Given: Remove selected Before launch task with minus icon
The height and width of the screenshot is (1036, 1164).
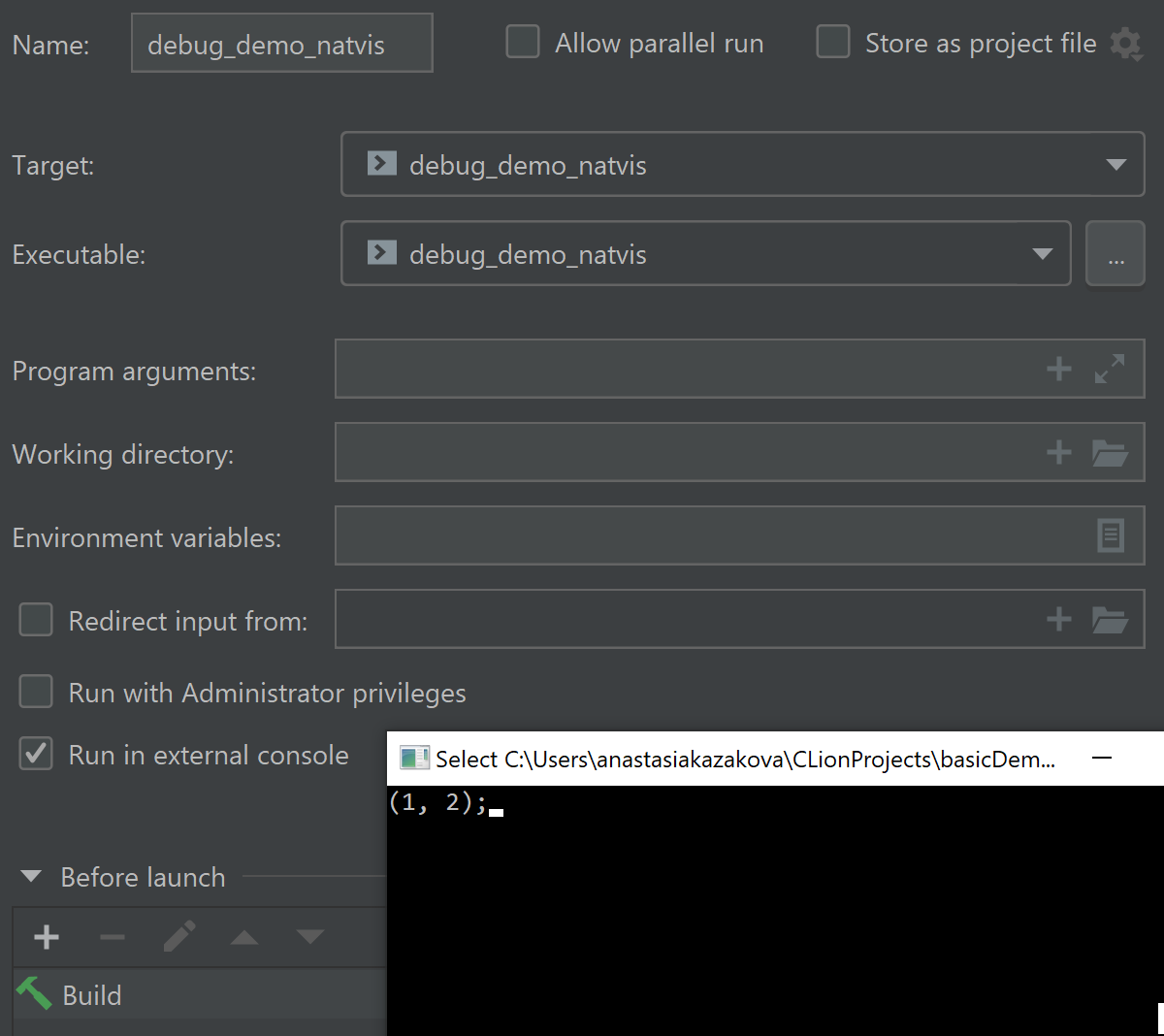Looking at the screenshot, I should pos(113,937).
